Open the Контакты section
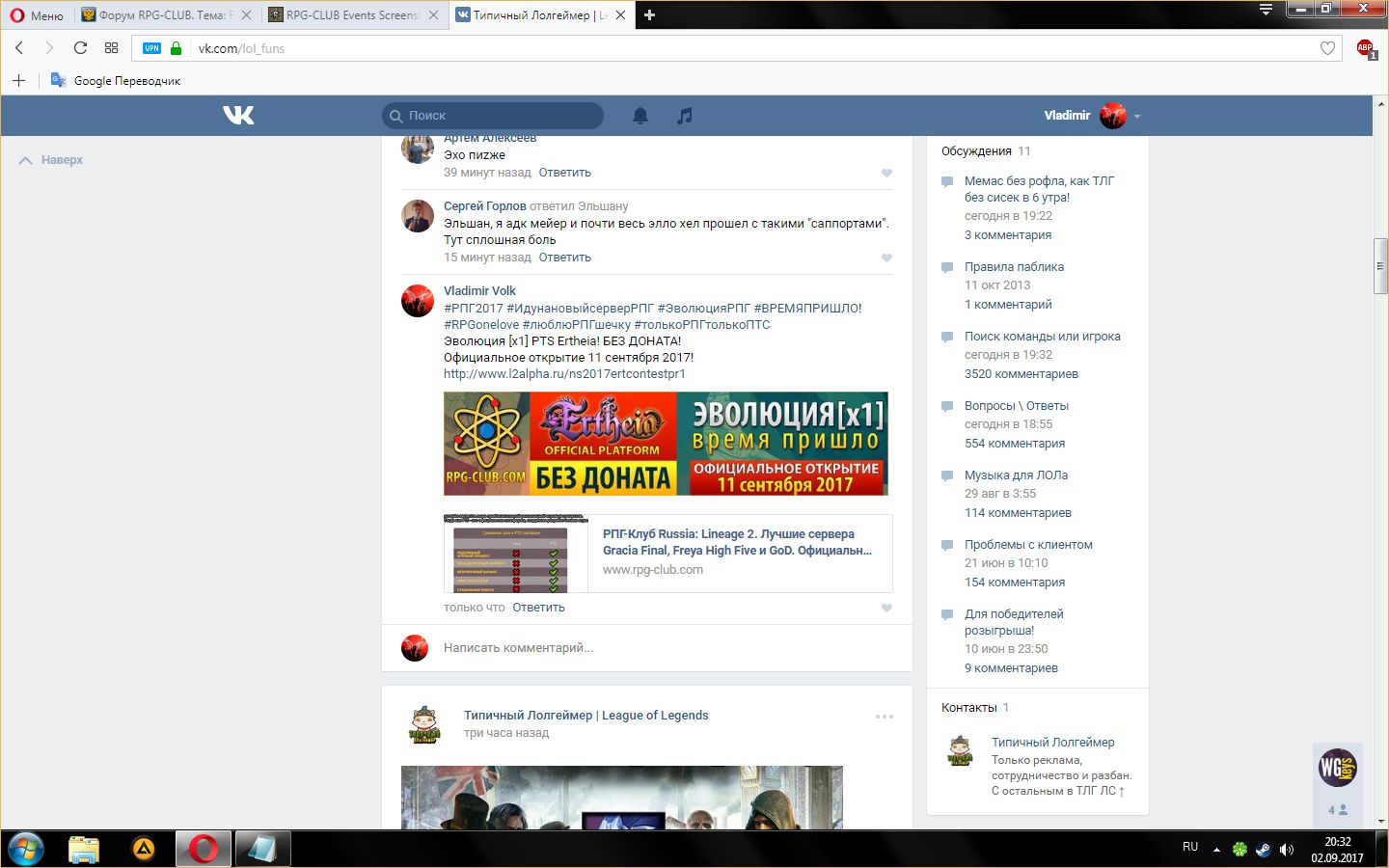The image size is (1389, 868). 968,708
